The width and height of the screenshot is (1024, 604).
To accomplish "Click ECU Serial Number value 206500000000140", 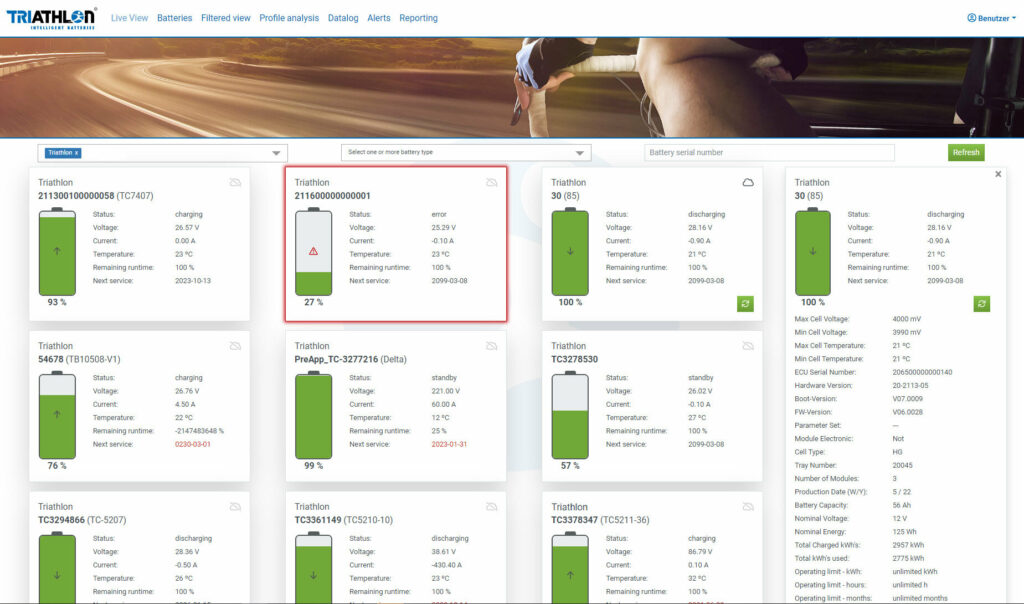I will point(922,372).
